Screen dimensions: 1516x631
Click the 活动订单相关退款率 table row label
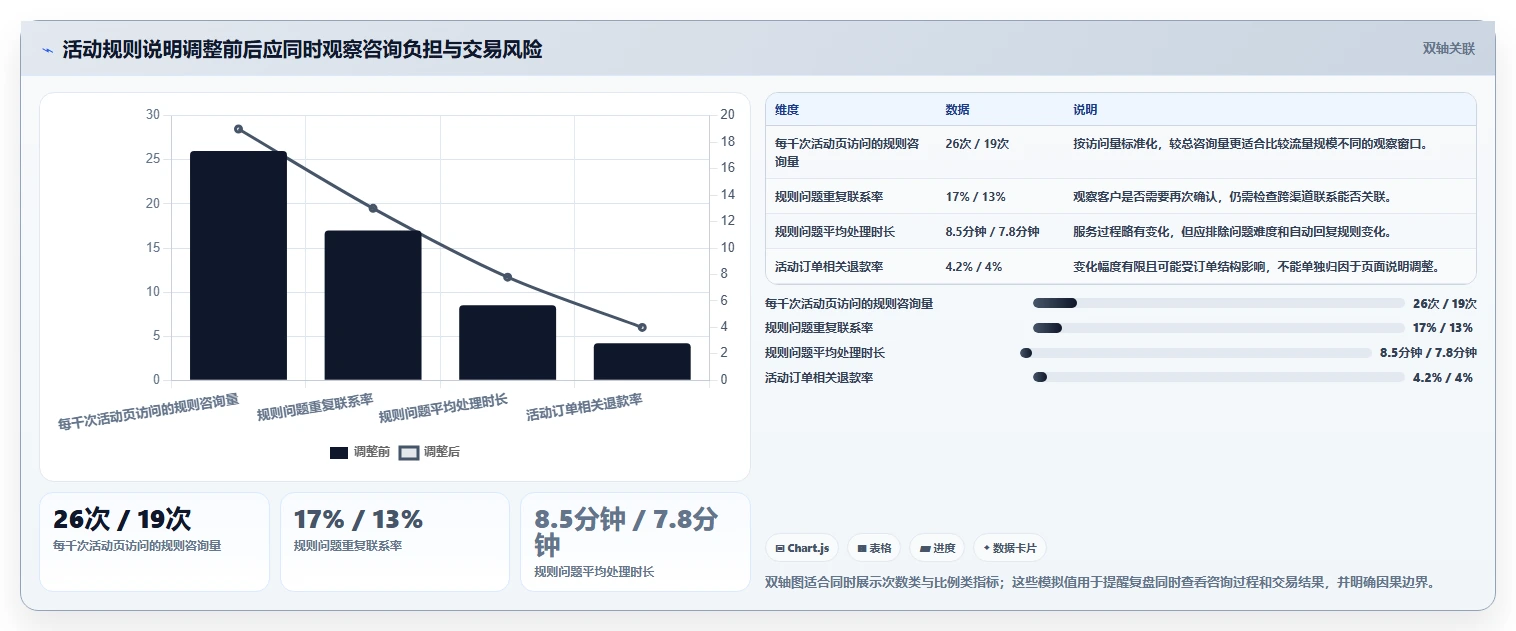(829, 267)
